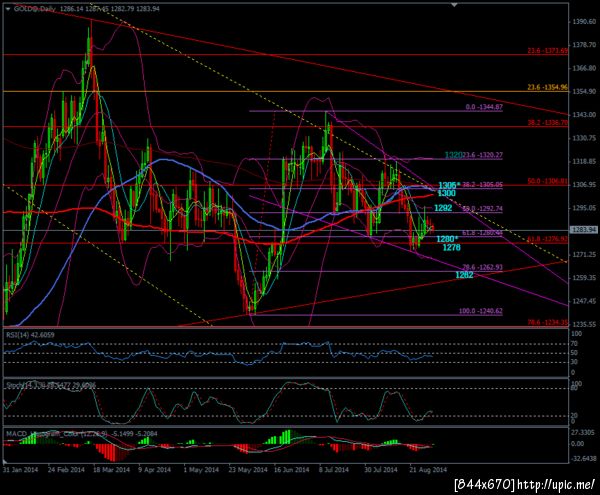Click the 1 May 2014 date label
The image size is (600, 495).
tap(201, 470)
